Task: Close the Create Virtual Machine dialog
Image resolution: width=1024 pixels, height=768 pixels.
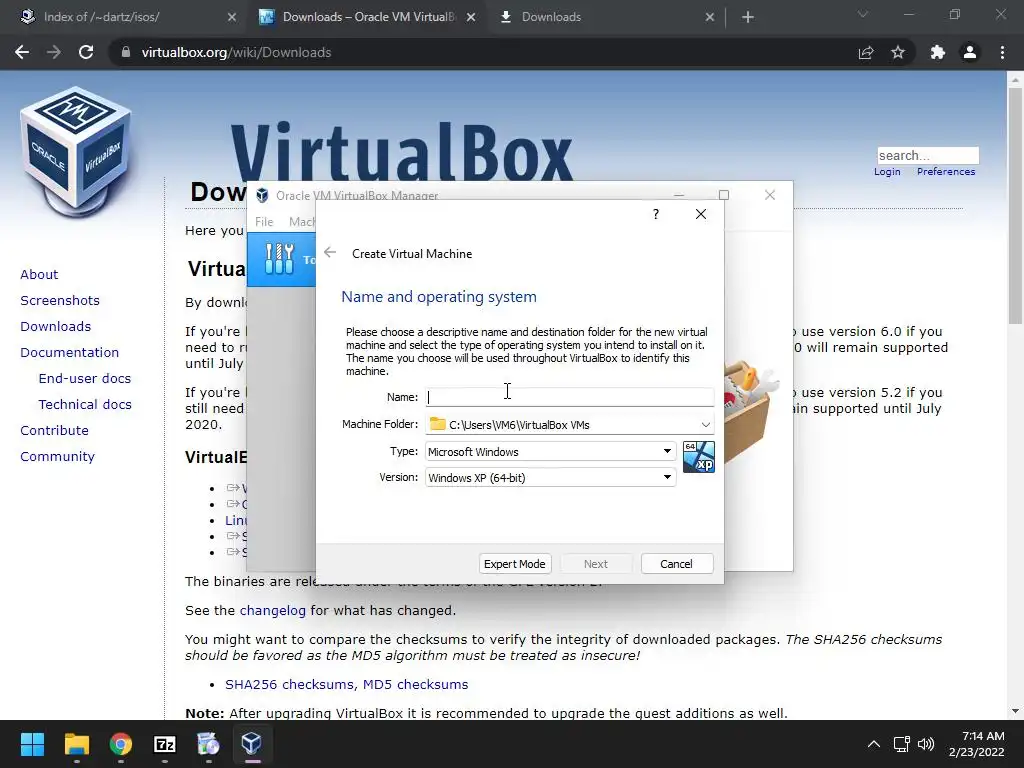Action: click(701, 214)
